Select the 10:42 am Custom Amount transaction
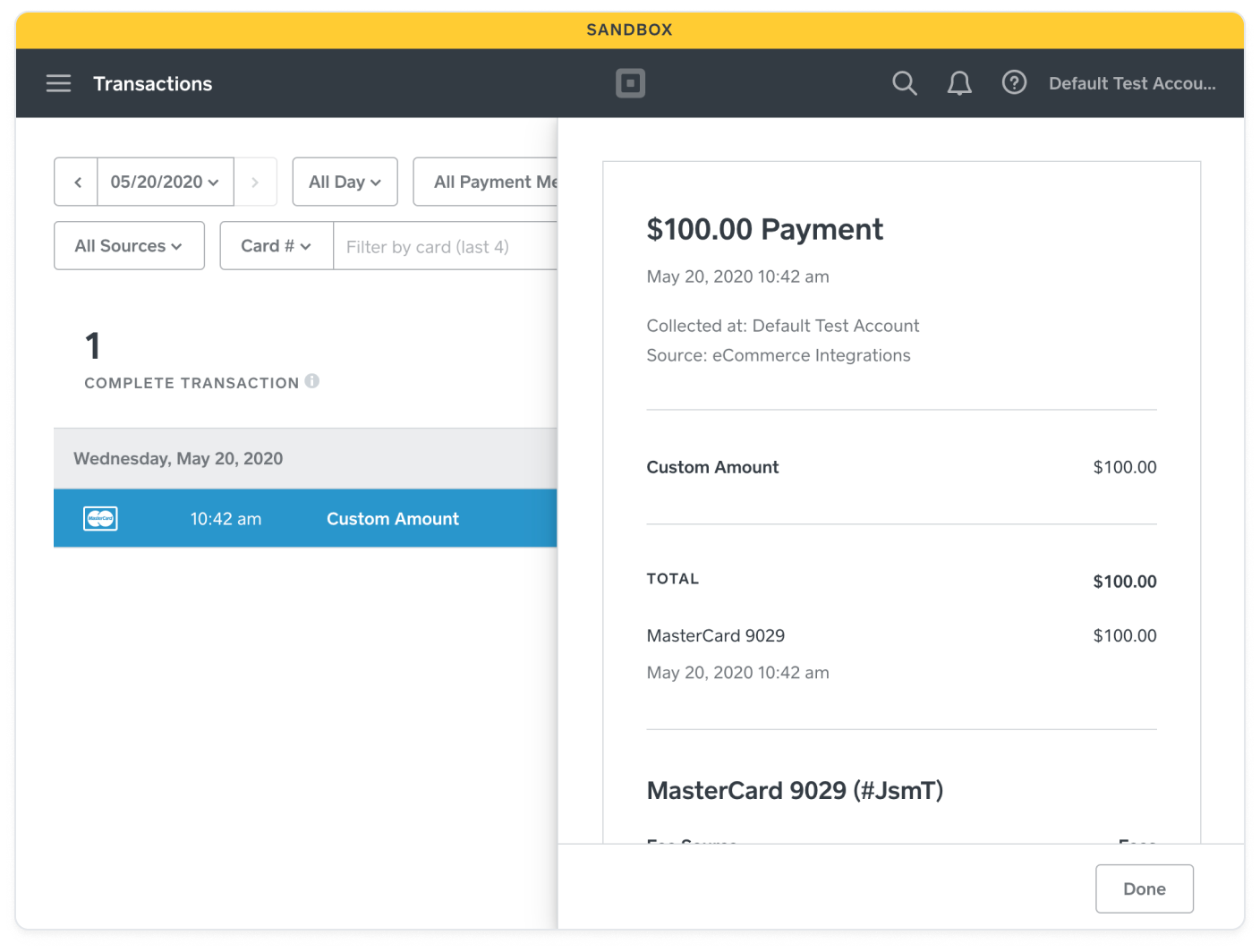 coord(305,518)
